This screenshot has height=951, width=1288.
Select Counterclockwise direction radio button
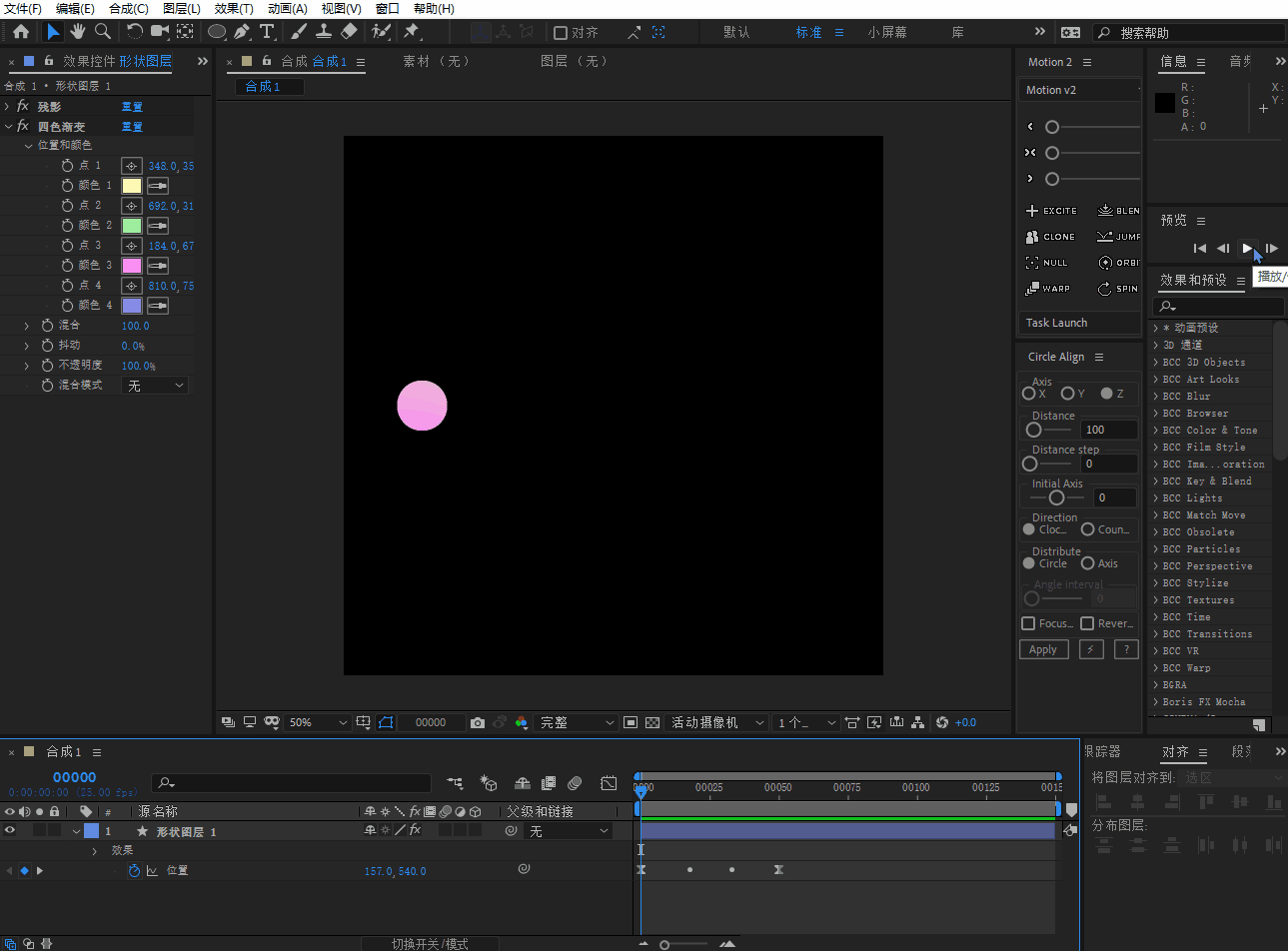coord(1088,529)
